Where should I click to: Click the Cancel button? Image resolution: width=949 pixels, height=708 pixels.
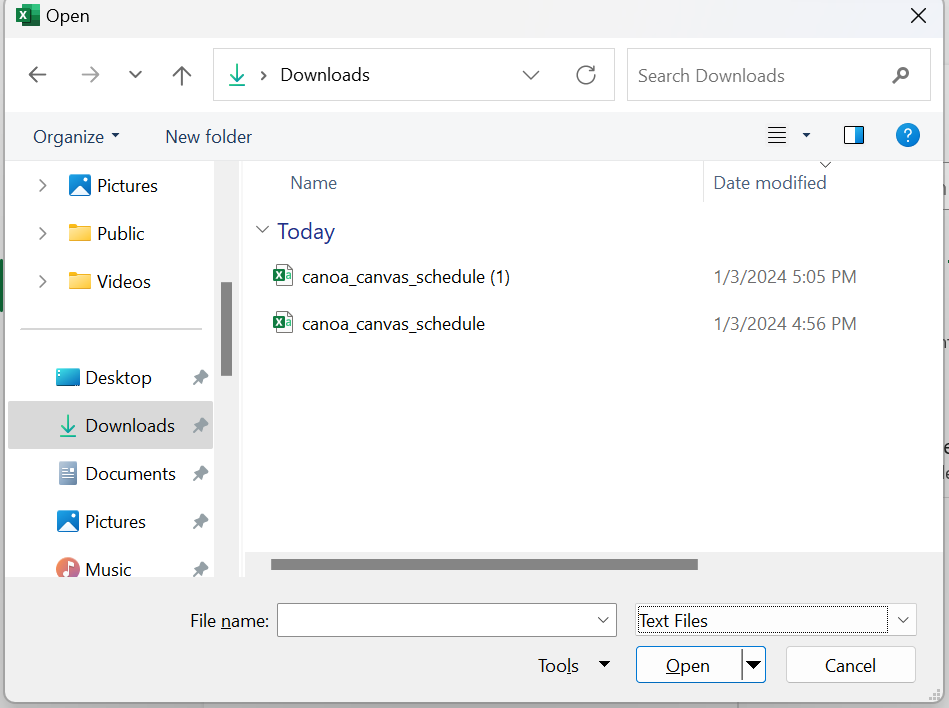click(850, 666)
